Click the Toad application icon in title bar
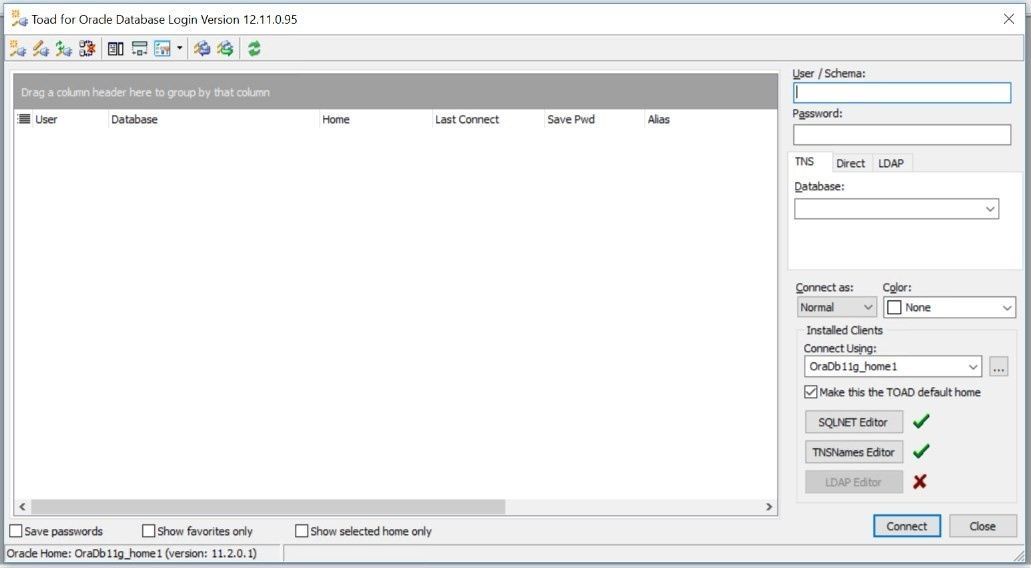This screenshot has height=568, width=1031. 19,19
